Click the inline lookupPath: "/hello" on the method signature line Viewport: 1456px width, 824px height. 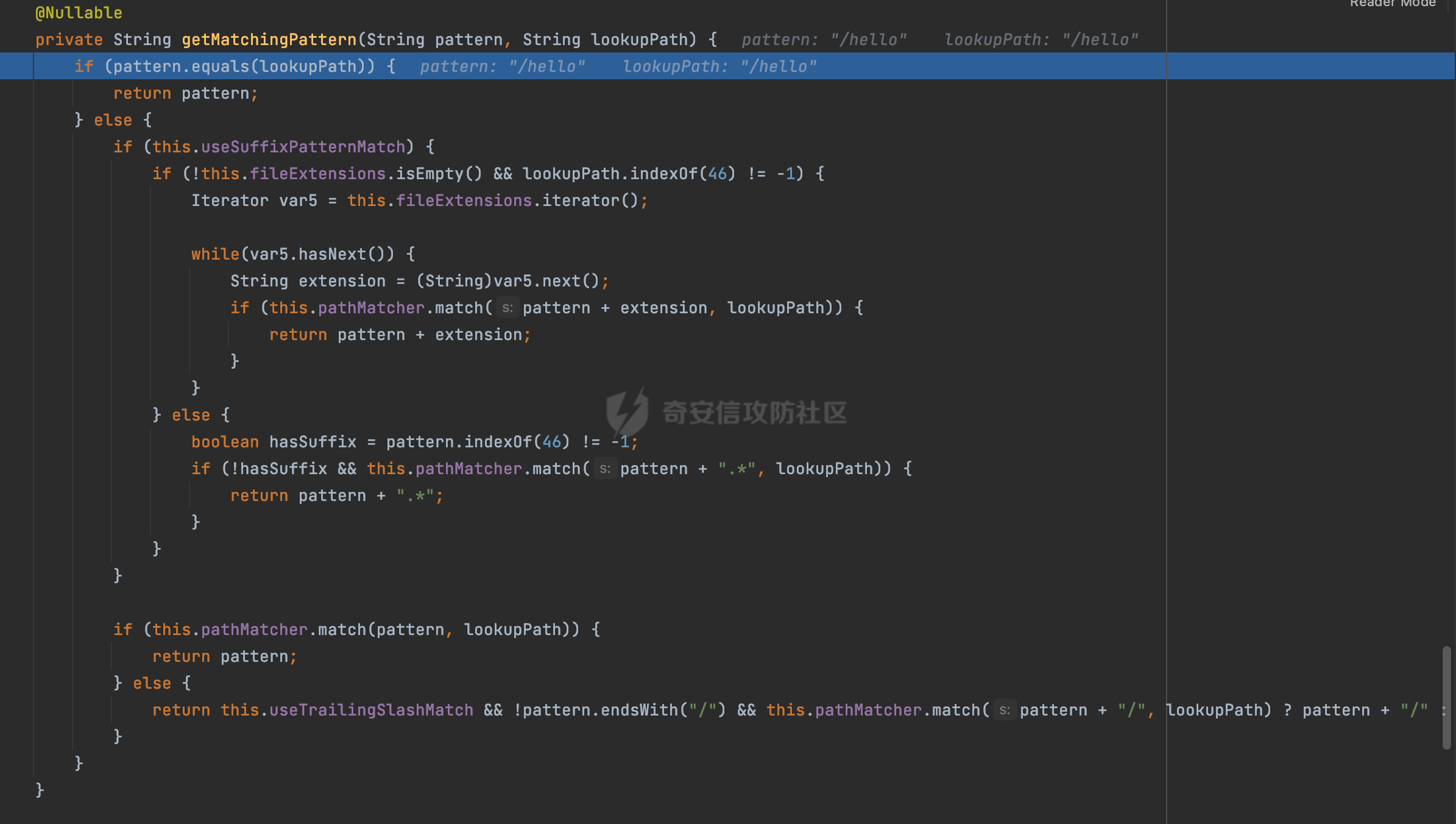(1041, 40)
